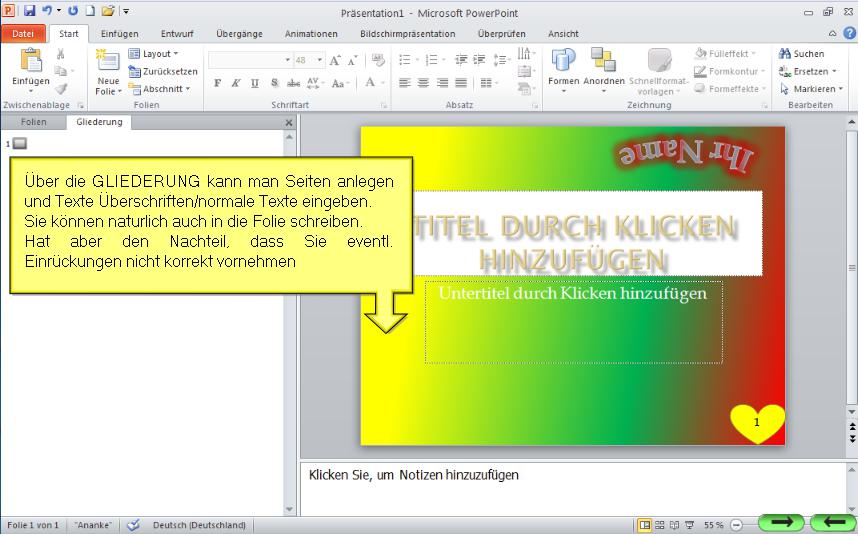Toggle italic formatting (K button)
The image size is (858, 534).
pos(236,83)
